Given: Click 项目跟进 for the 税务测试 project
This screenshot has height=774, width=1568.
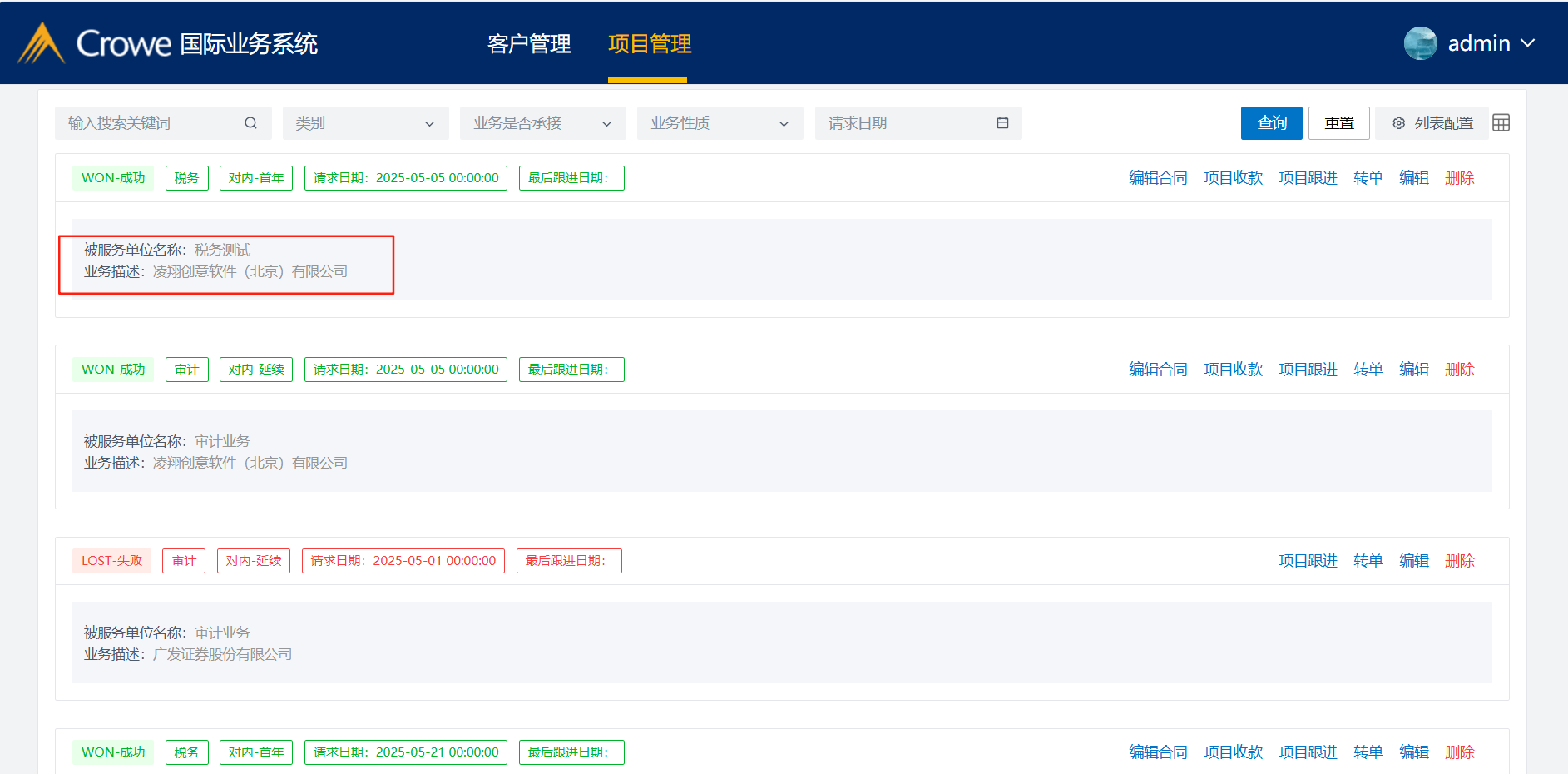Looking at the screenshot, I should pos(1308,178).
